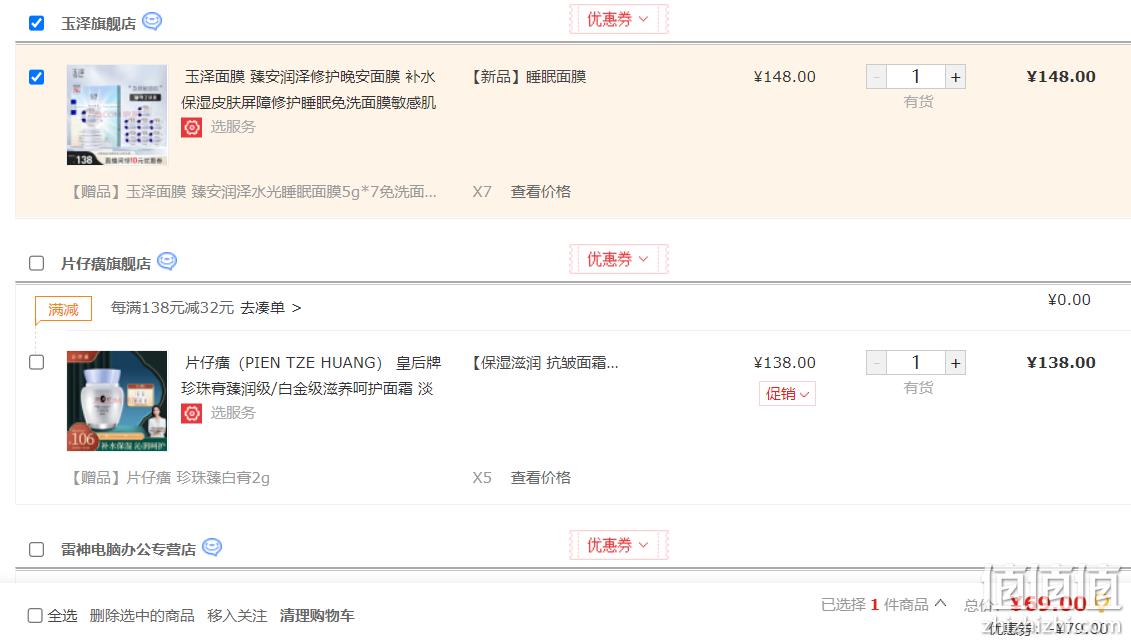Click 删除选中的商品
Viewport: 1131px width, 643px height.
tap(142, 616)
